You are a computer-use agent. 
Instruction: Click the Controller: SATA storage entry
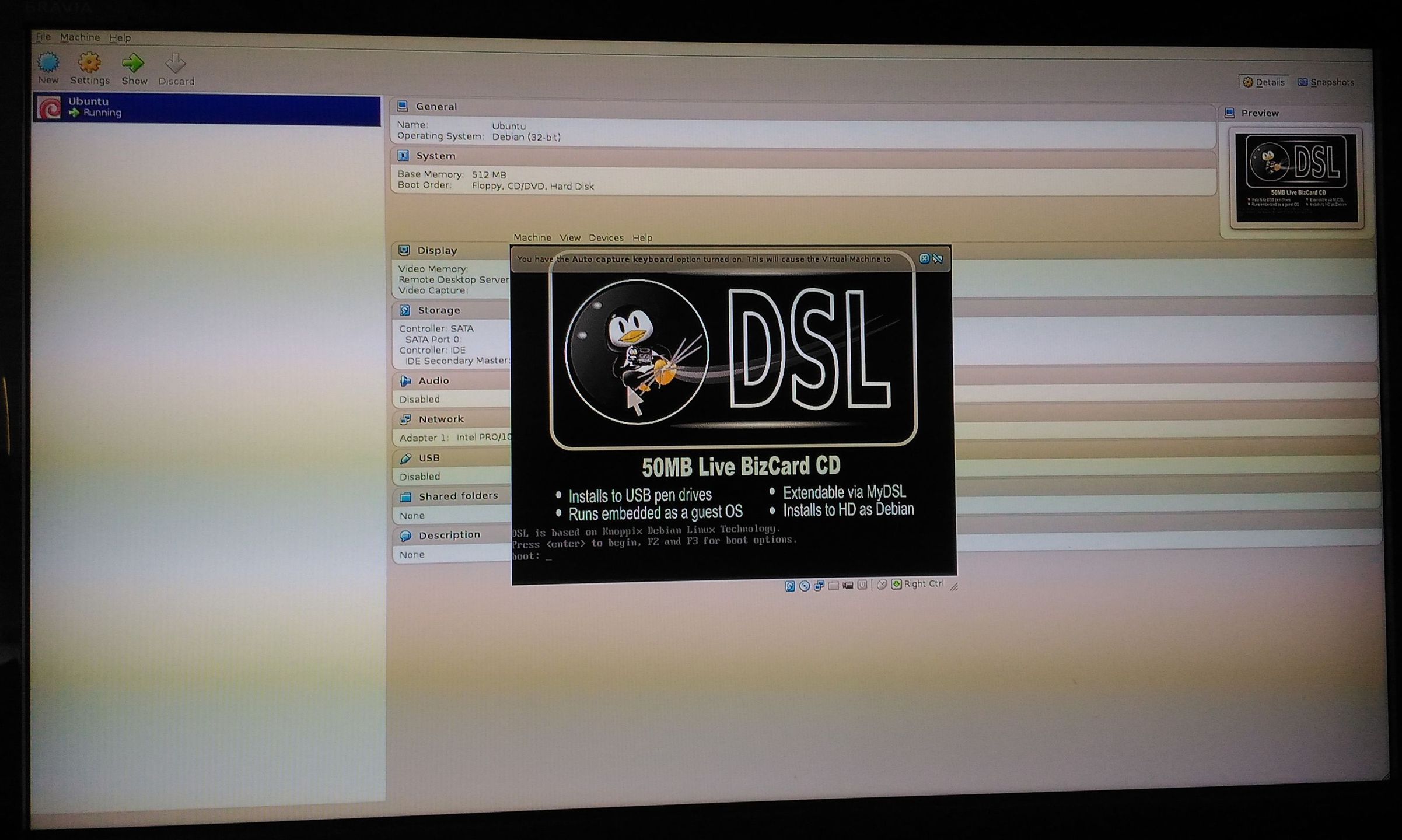pyautogui.click(x=436, y=328)
